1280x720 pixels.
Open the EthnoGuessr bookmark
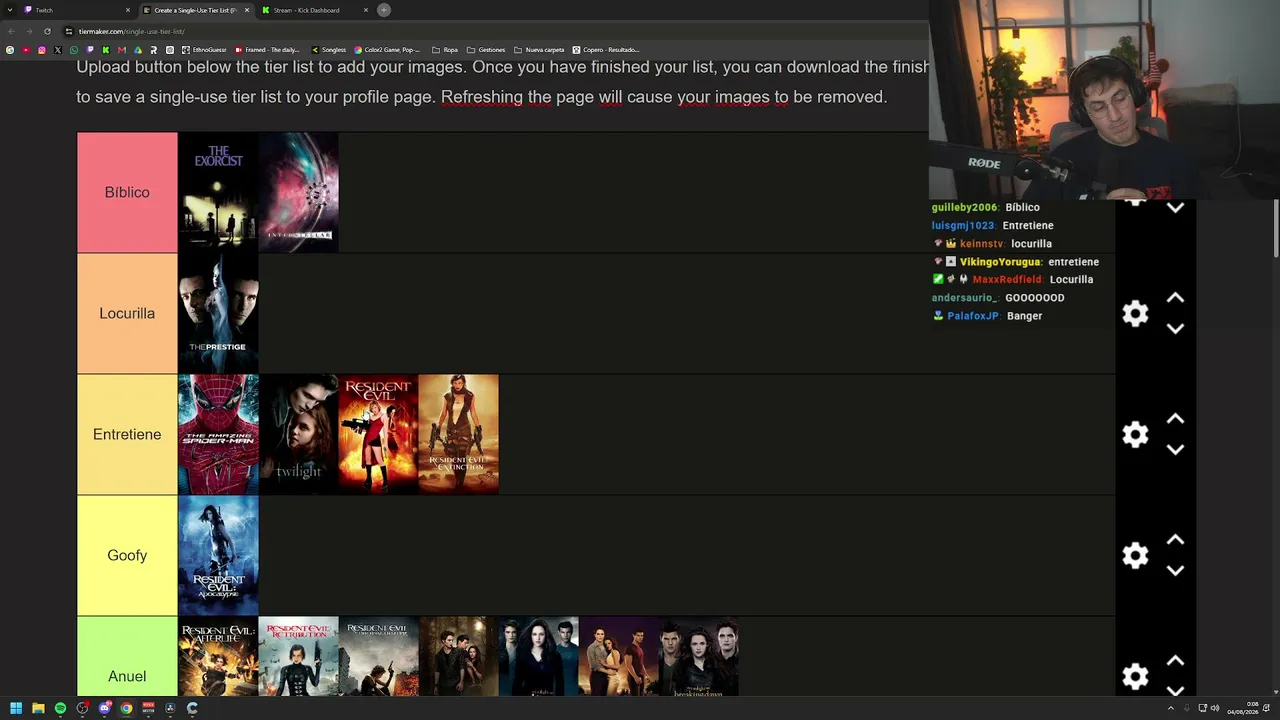click(x=204, y=50)
